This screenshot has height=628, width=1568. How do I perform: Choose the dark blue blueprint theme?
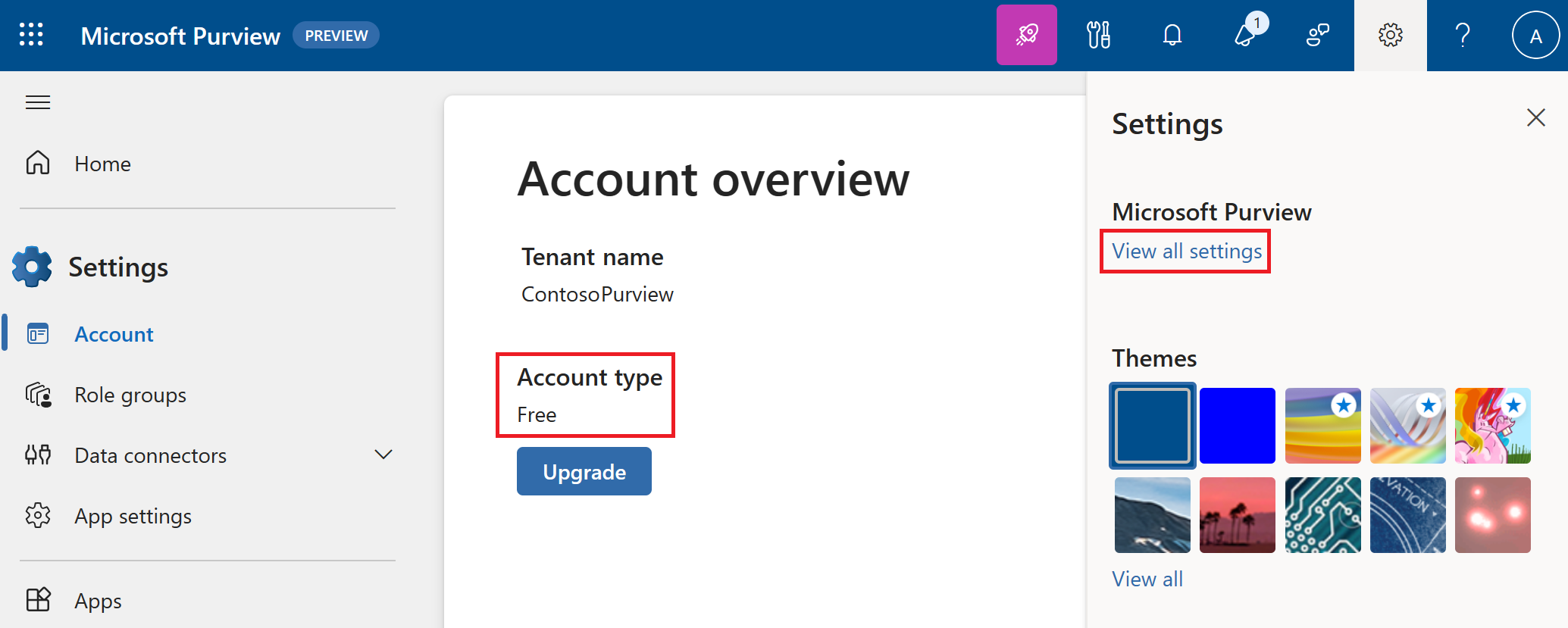(1407, 515)
